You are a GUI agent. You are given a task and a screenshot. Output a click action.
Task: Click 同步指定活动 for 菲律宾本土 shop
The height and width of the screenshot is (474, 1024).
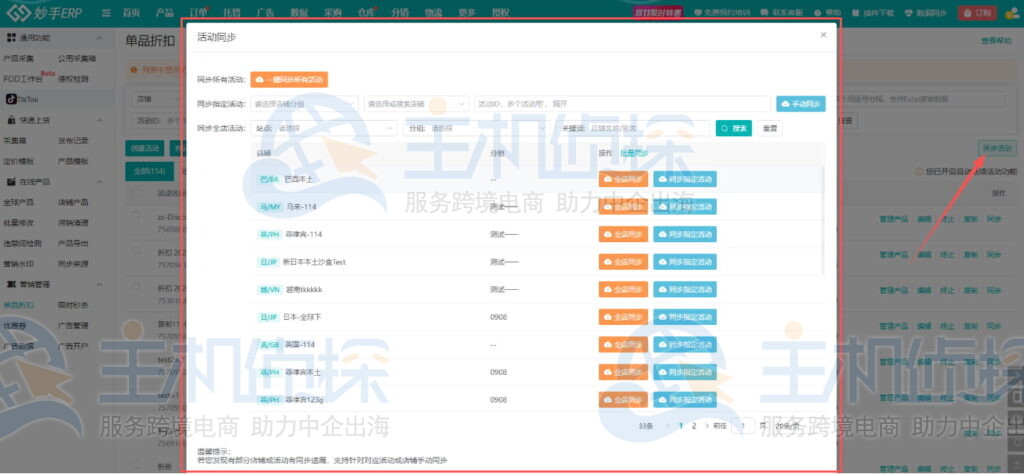pyautogui.click(x=684, y=371)
